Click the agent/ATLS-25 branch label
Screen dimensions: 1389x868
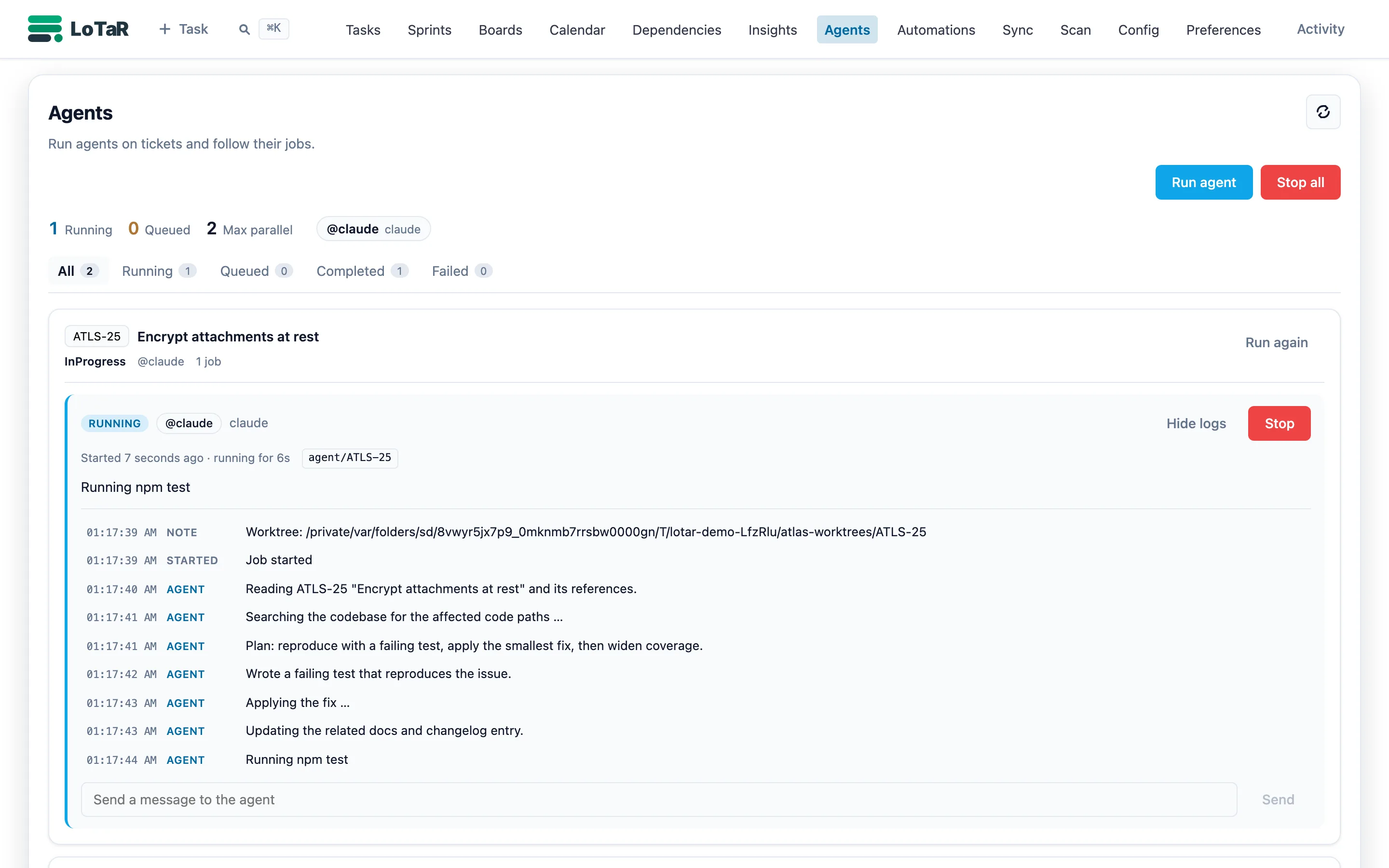(350, 458)
